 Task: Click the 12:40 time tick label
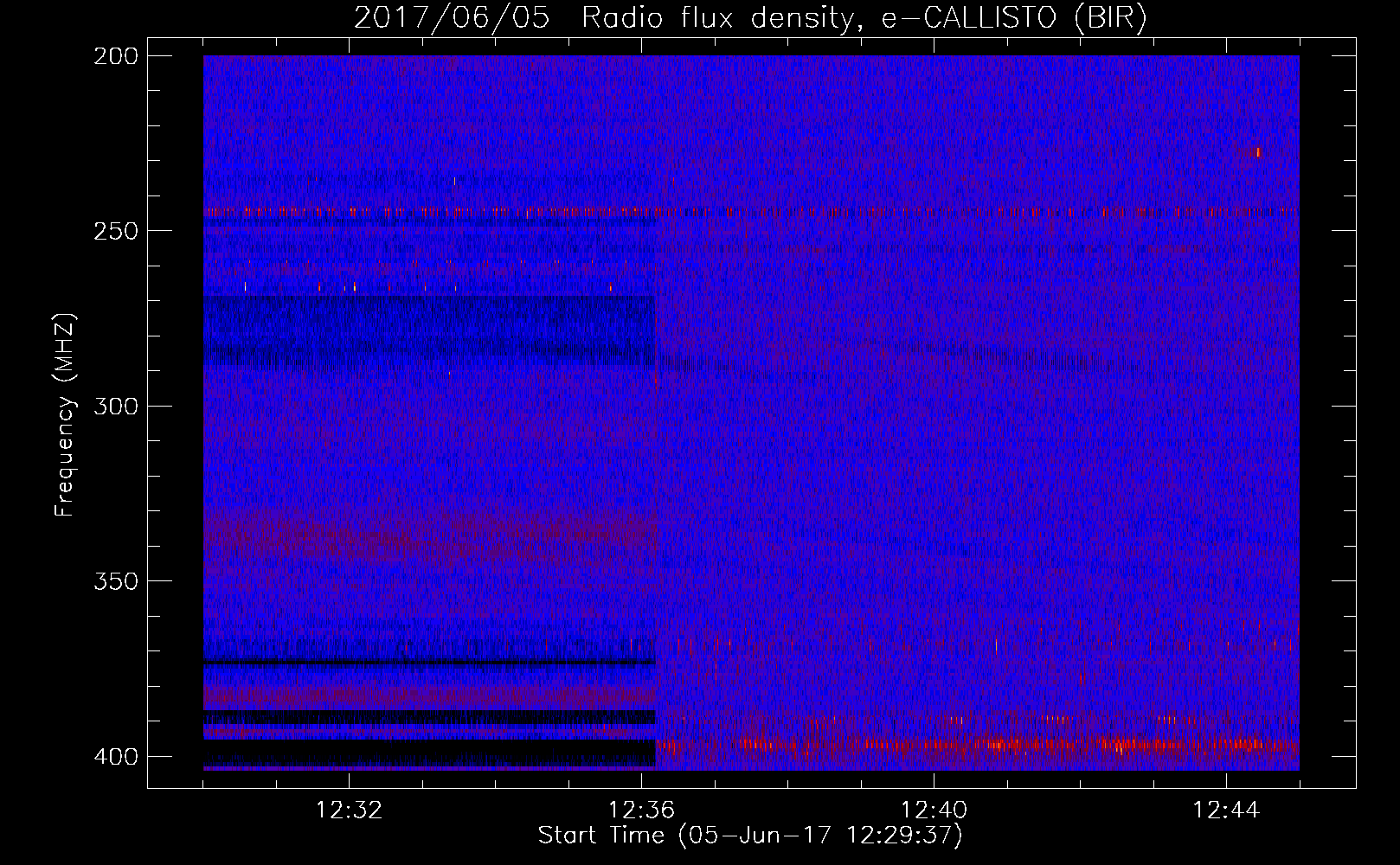coord(934,810)
